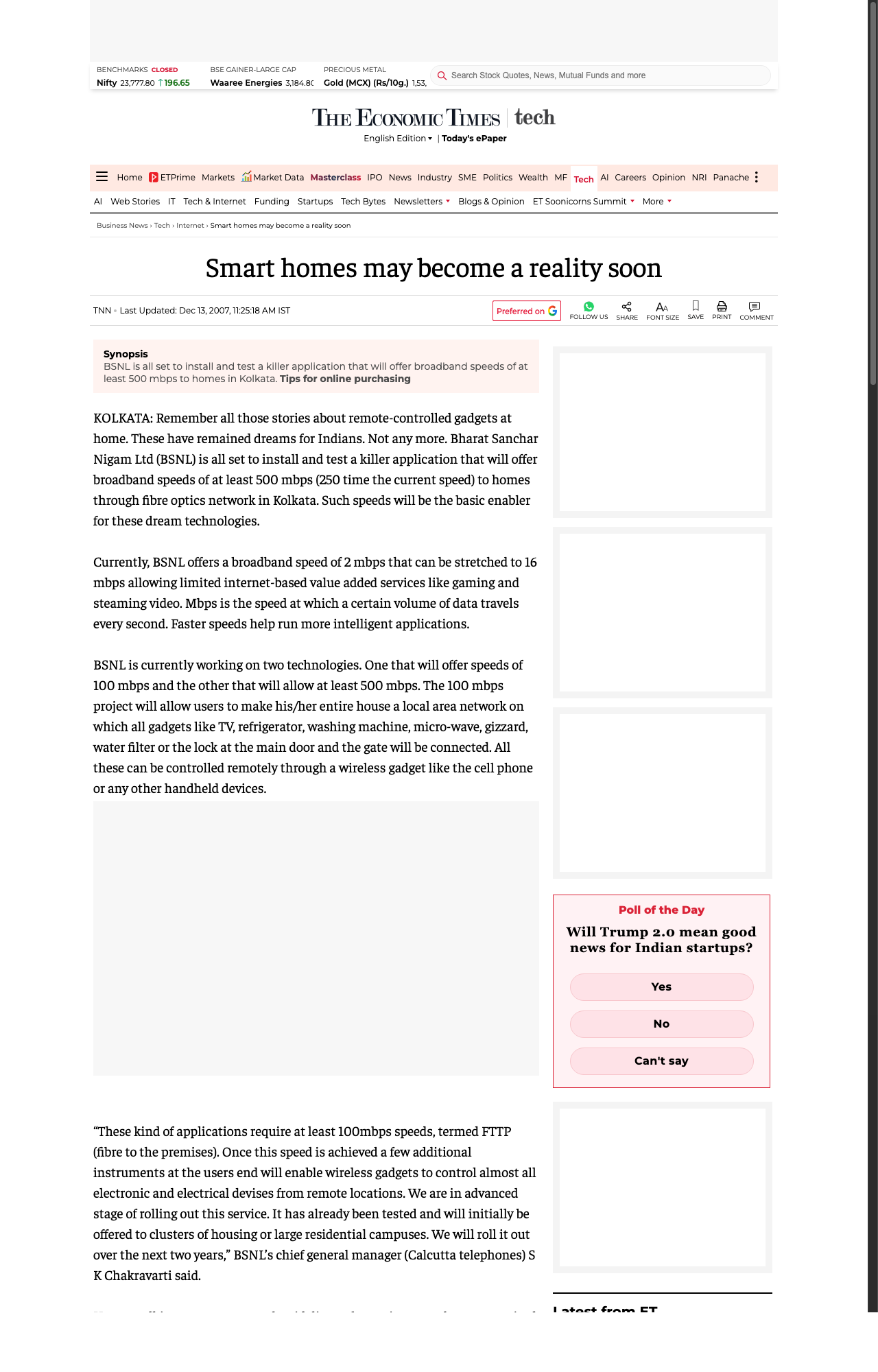Open the hamburger menu icon
Viewport: 878px width, 1372px height.
tap(102, 177)
